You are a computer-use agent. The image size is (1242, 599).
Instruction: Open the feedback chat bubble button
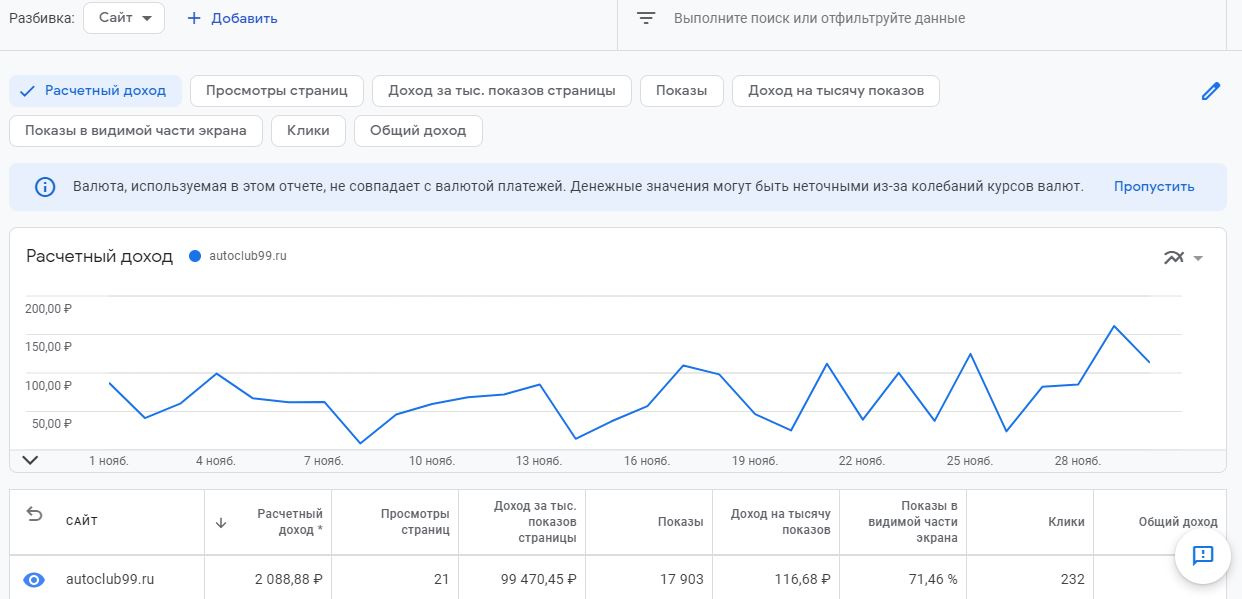pos(1202,555)
